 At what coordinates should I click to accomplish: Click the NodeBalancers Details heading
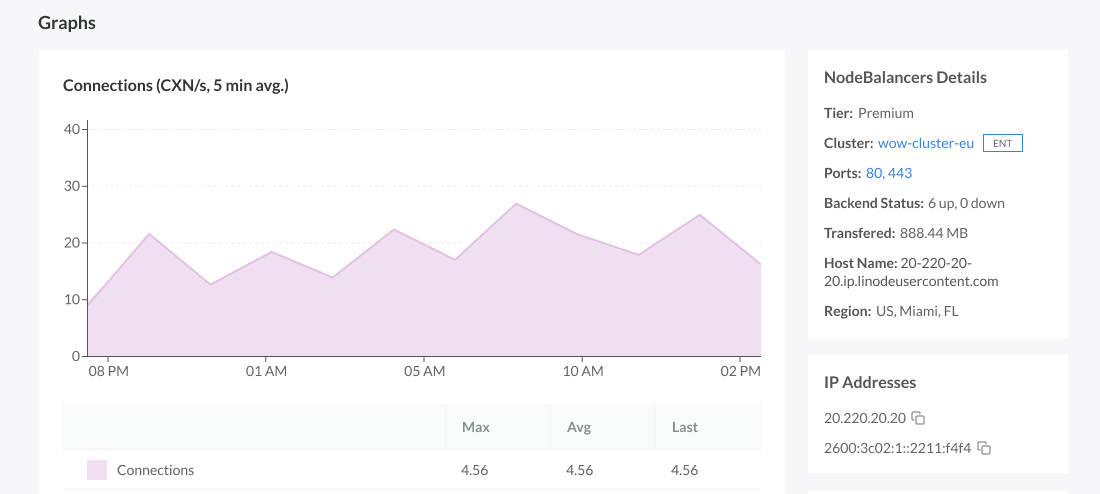coord(904,78)
